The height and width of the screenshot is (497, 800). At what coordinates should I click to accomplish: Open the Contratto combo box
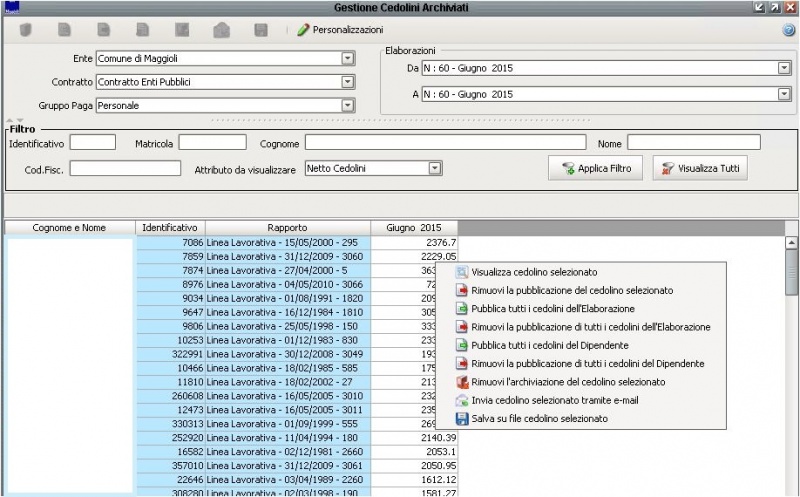click(348, 82)
